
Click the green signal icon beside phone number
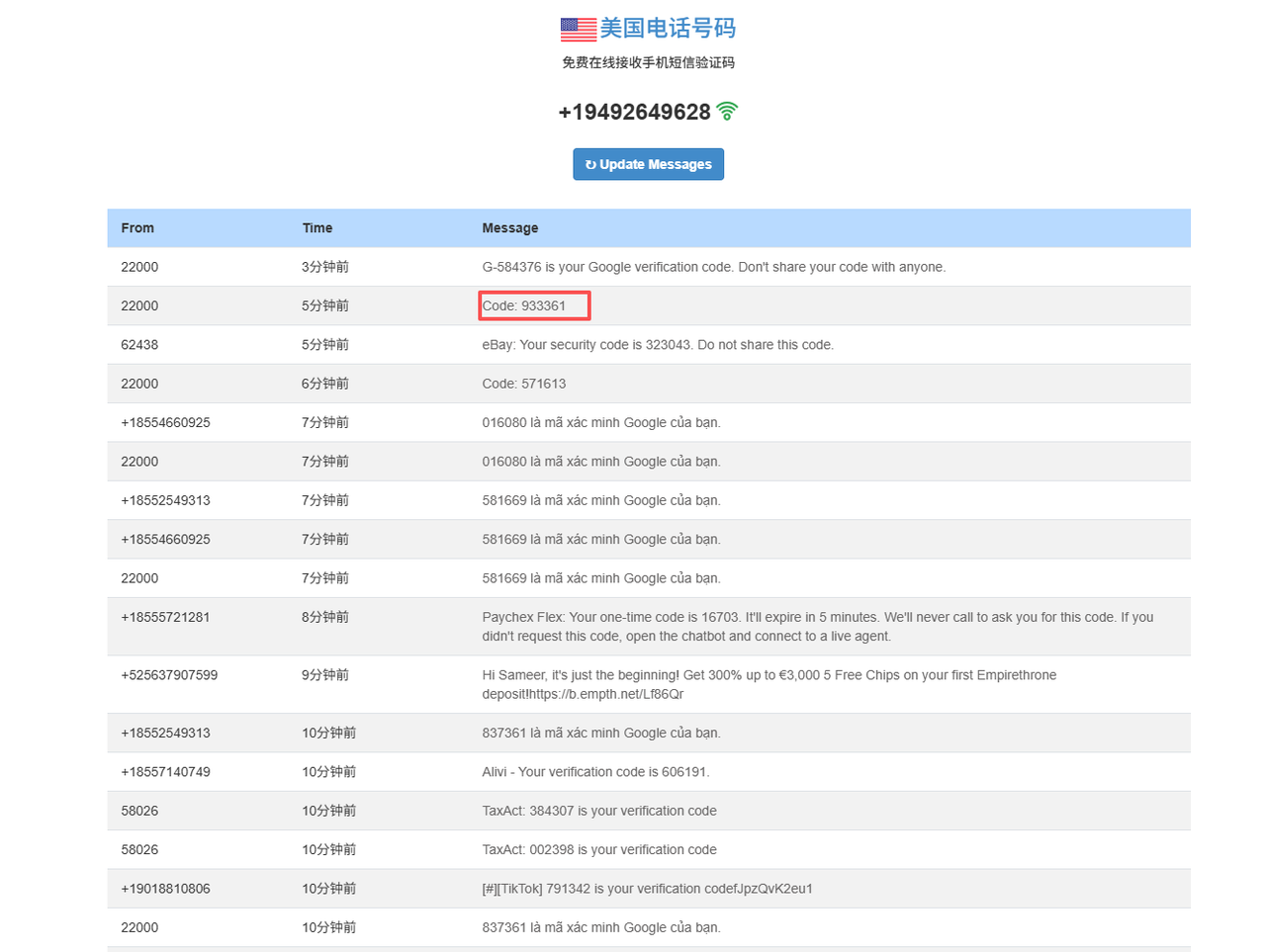727,112
